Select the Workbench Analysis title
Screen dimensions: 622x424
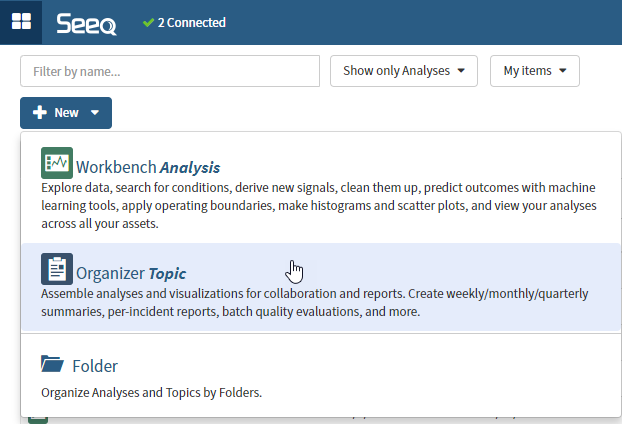pyautogui.click(x=148, y=167)
